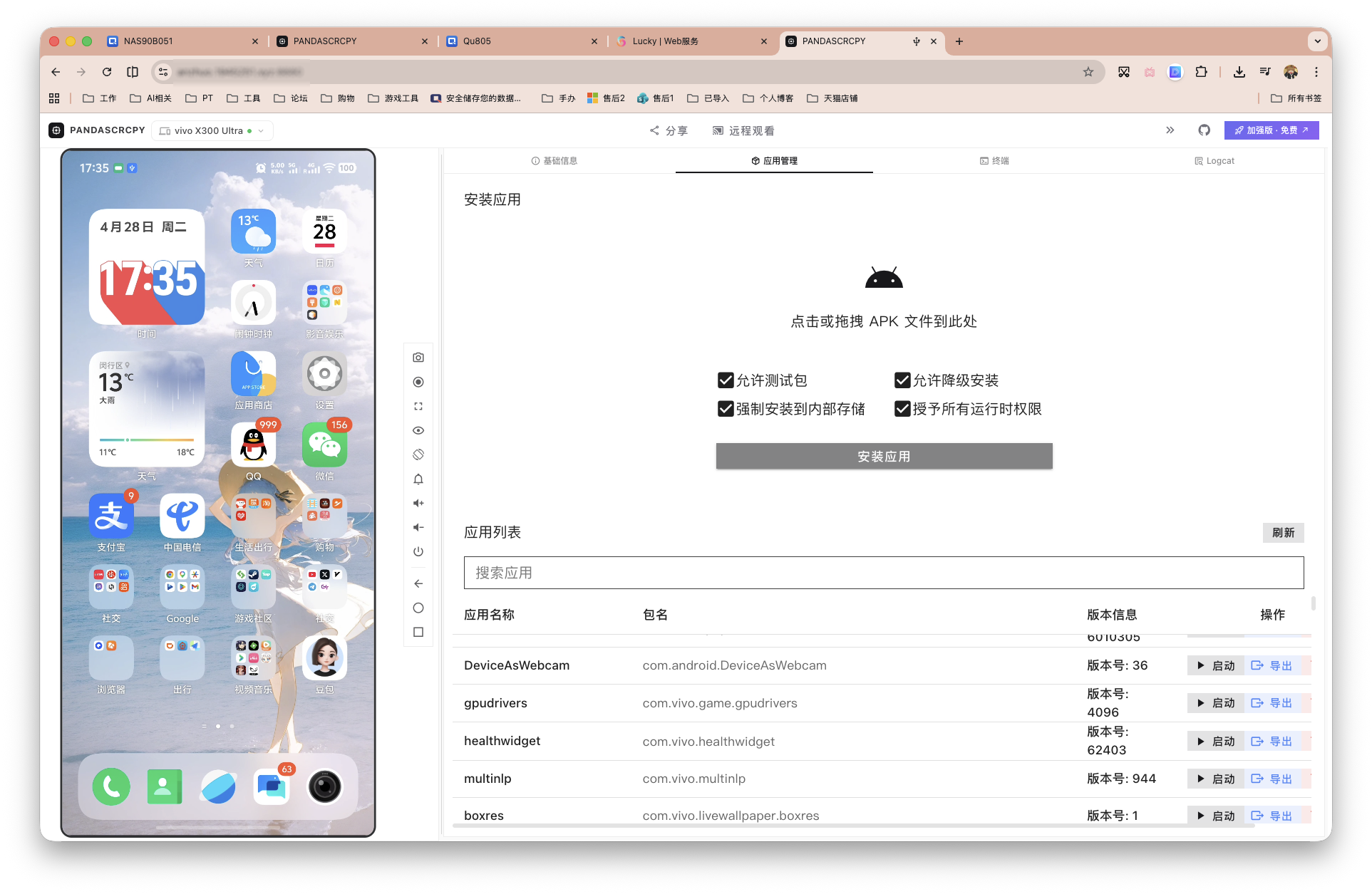The width and height of the screenshot is (1372, 894).
Task: Enter fullscreen mode via the fullscreen icon
Action: click(418, 405)
